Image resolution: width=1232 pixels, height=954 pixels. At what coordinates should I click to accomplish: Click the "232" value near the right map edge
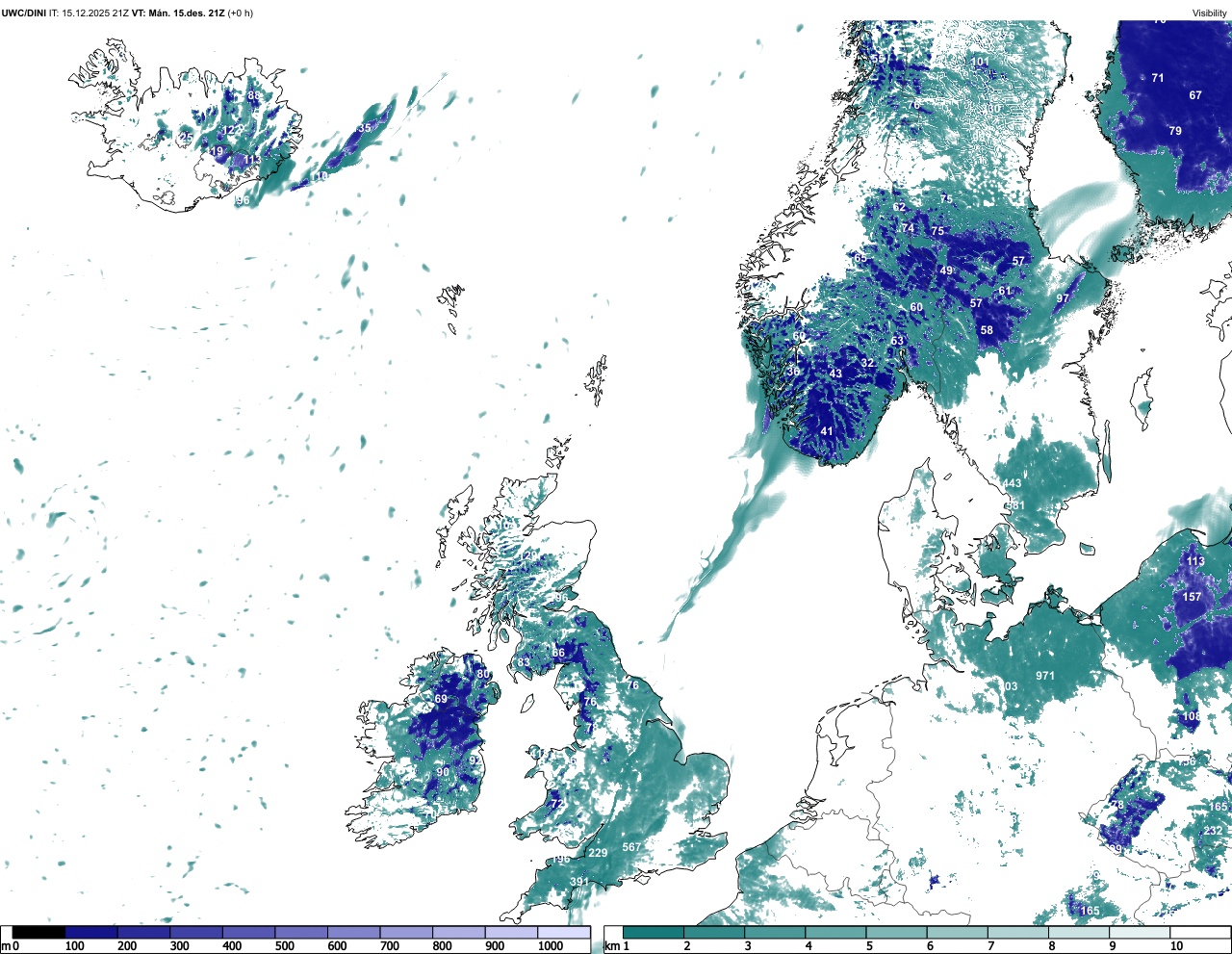1213,831
